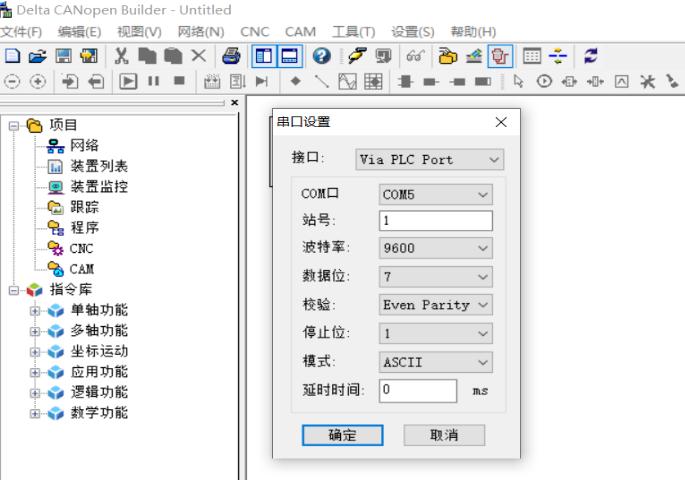The image size is (685, 480).
Task: Collapse the 指令库 tree node
Action: pos(14,290)
